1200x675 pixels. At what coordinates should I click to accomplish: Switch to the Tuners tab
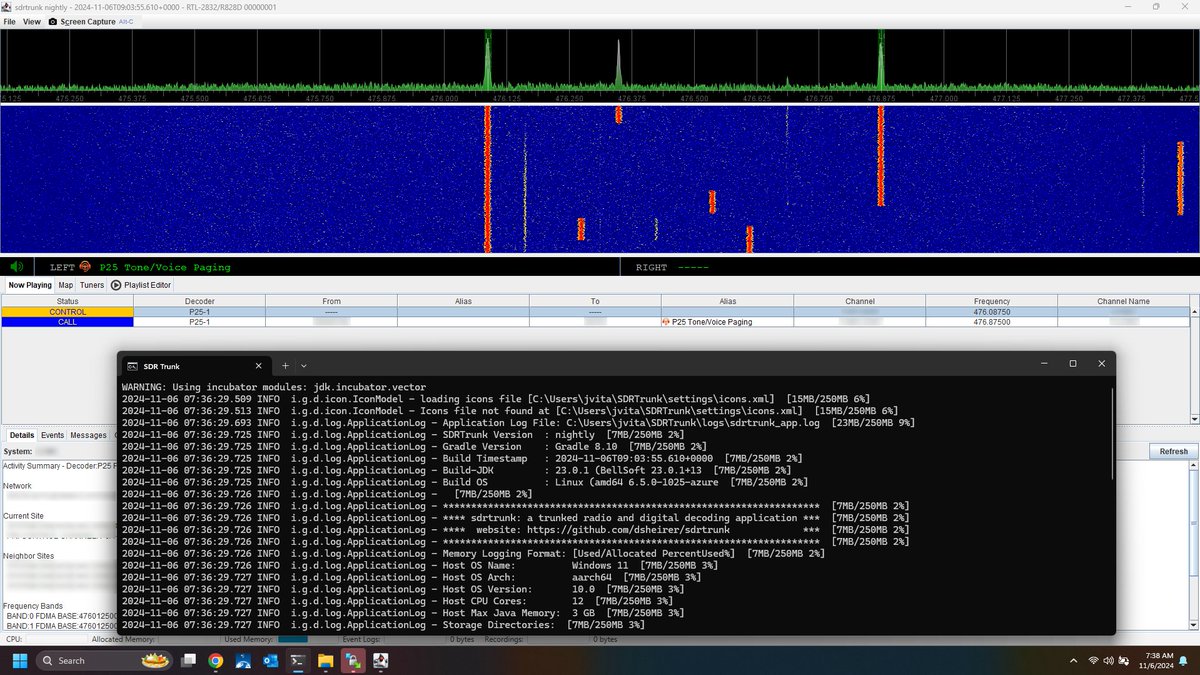click(x=92, y=285)
